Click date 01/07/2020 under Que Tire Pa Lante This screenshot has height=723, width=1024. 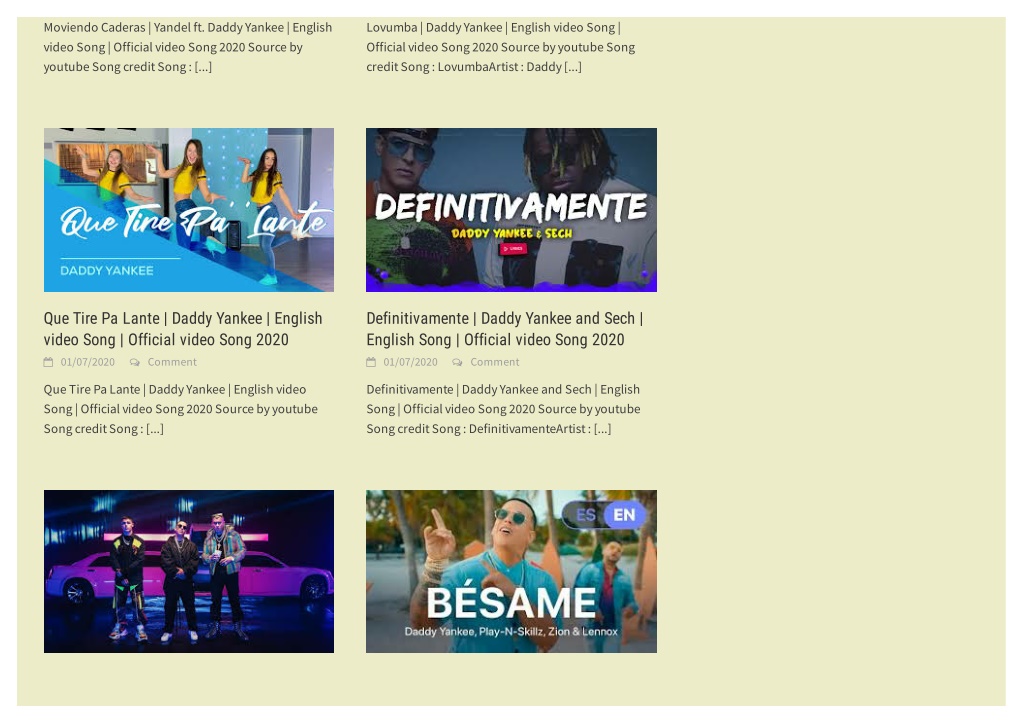pyautogui.click(x=88, y=362)
